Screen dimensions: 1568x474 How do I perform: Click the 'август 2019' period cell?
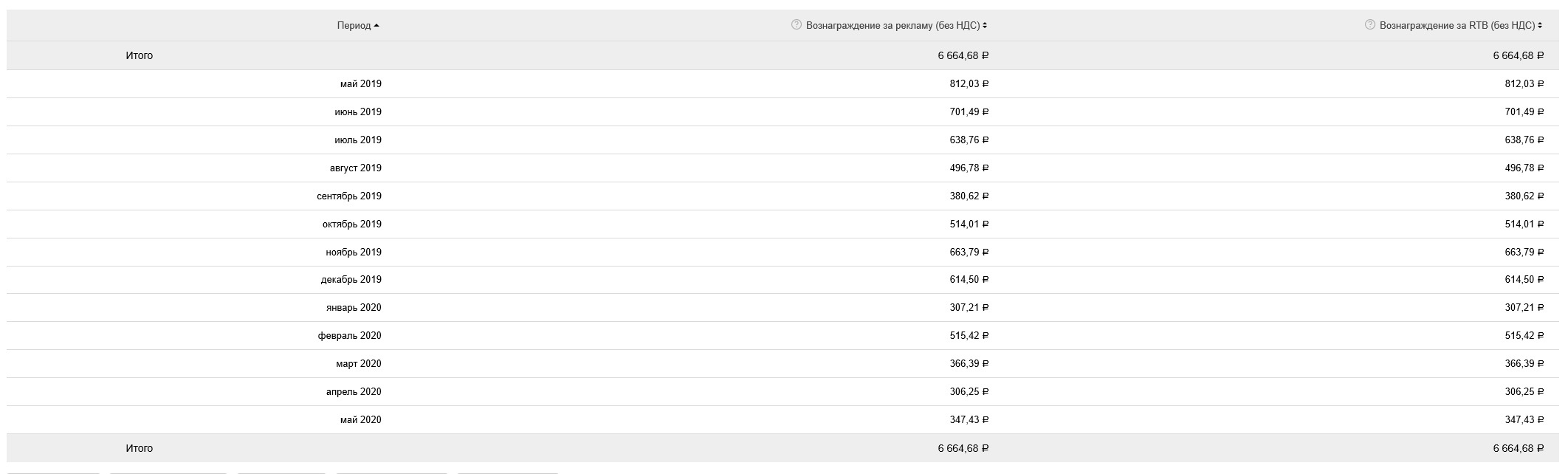click(355, 168)
